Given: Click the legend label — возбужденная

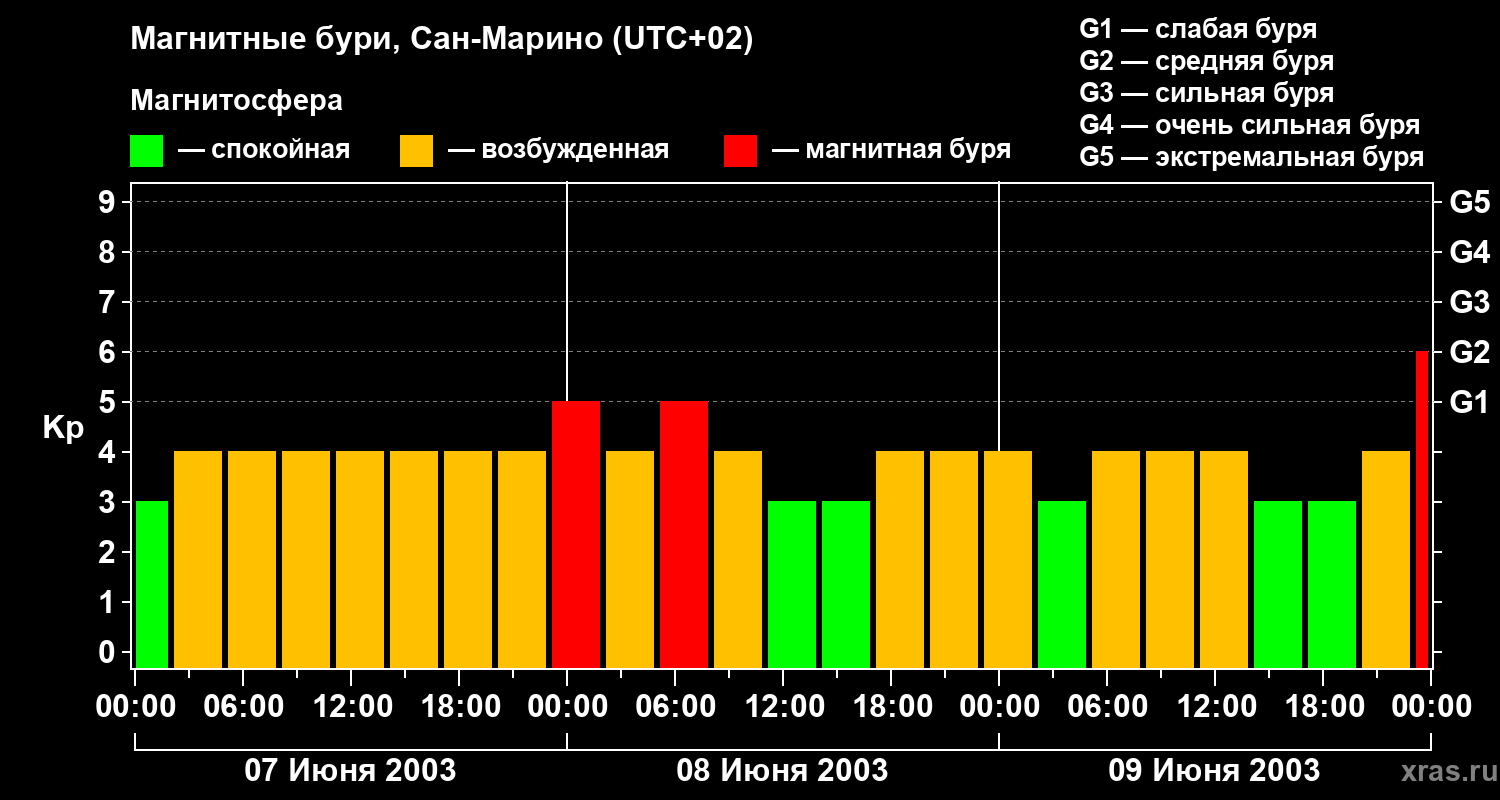Looking at the screenshot, I should point(558,151).
